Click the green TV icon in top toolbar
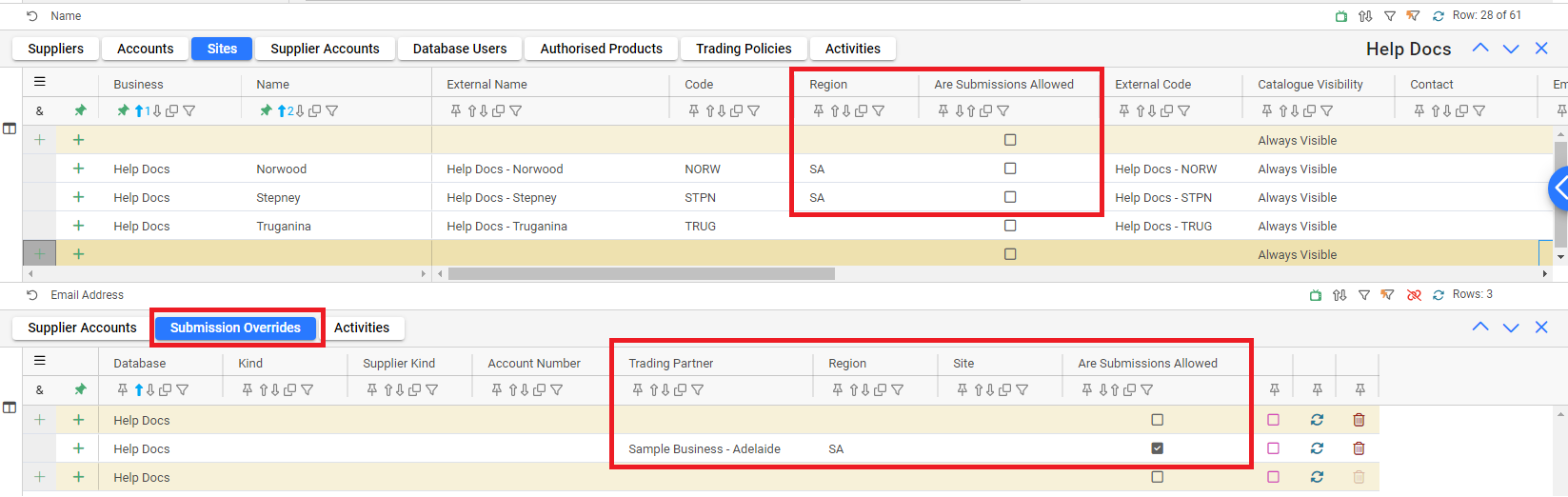The image size is (1568, 497). (1341, 16)
